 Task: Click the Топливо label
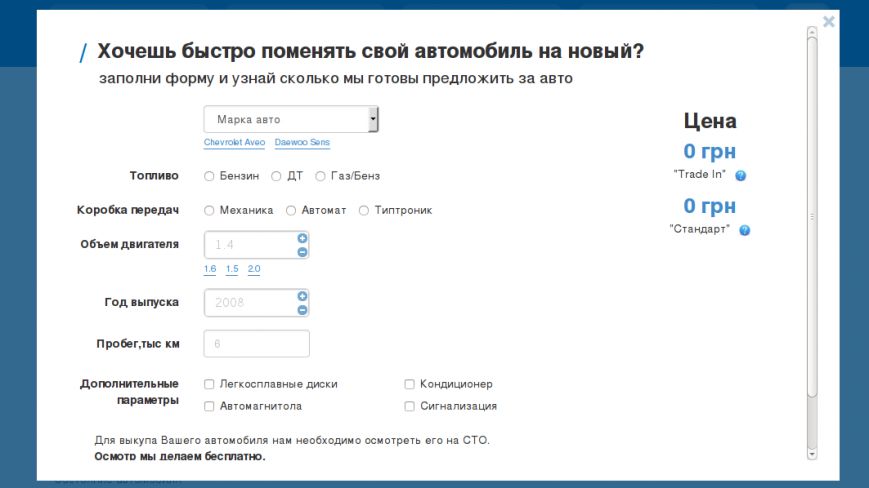coord(154,176)
